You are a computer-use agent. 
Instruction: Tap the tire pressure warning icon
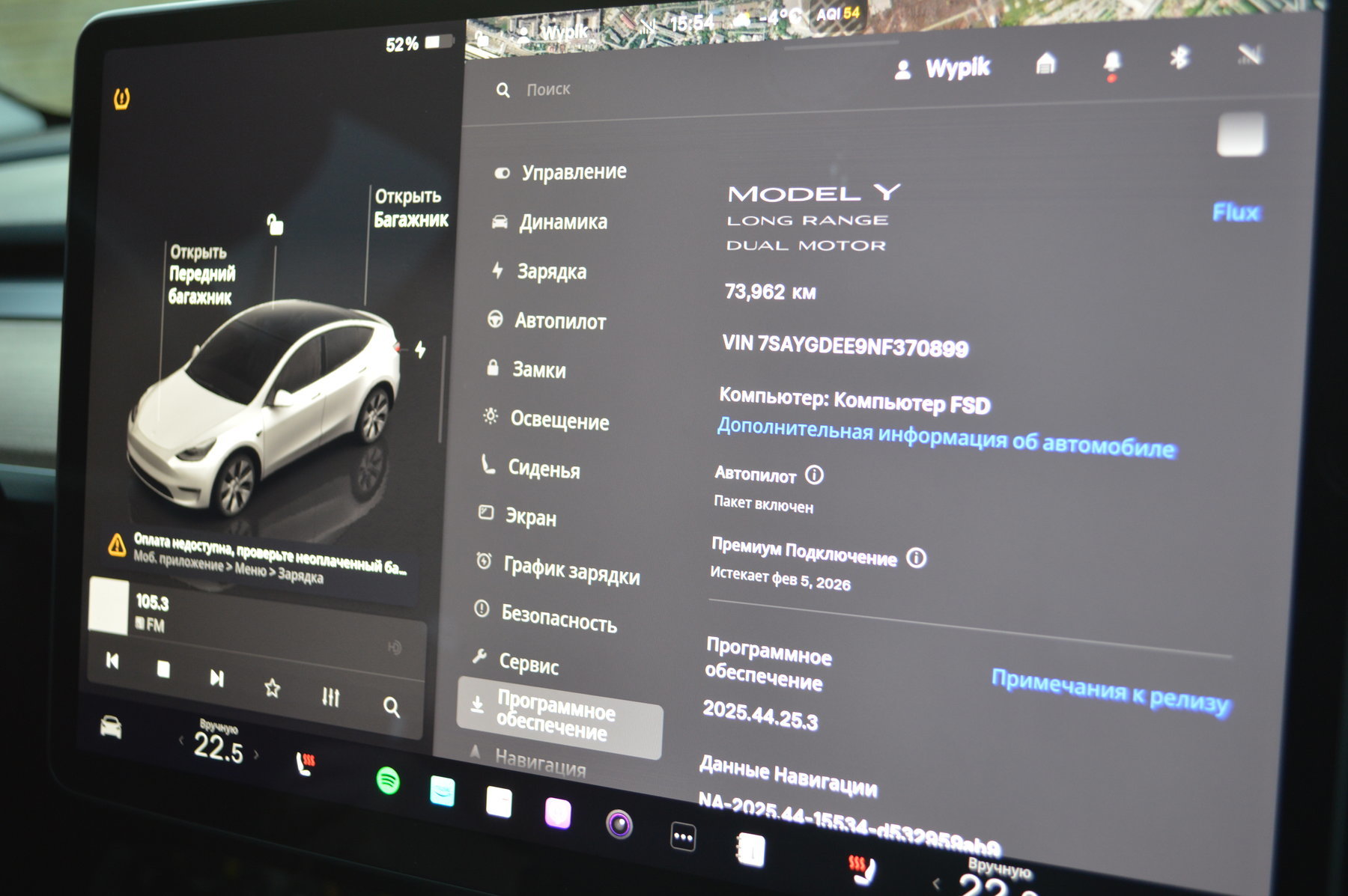(121, 98)
